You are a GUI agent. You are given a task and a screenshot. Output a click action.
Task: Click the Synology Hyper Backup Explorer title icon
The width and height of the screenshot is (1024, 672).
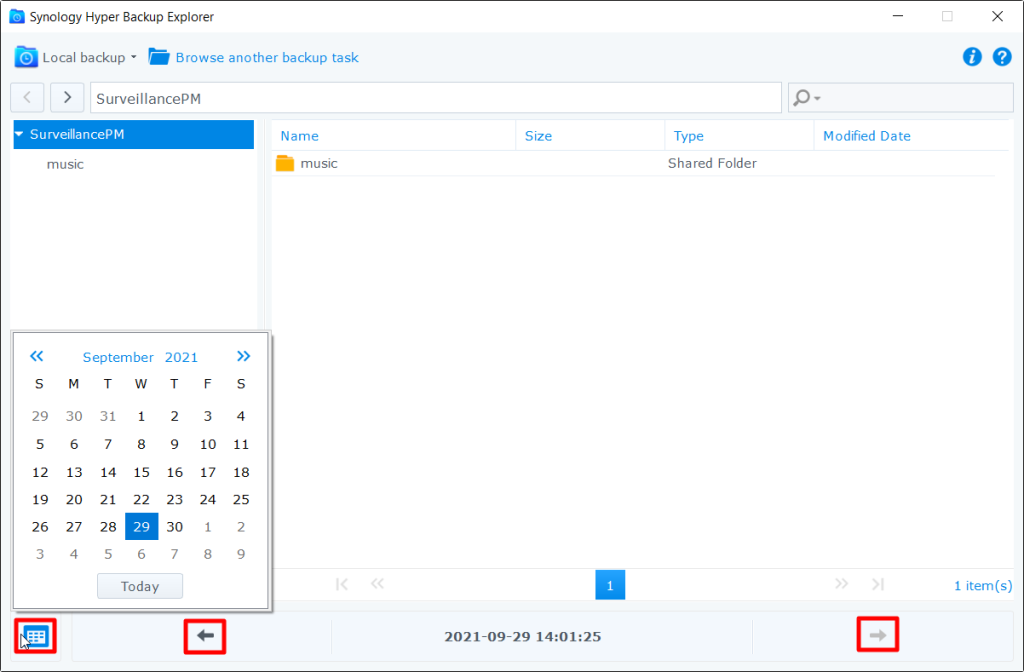[x=17, y=16]
